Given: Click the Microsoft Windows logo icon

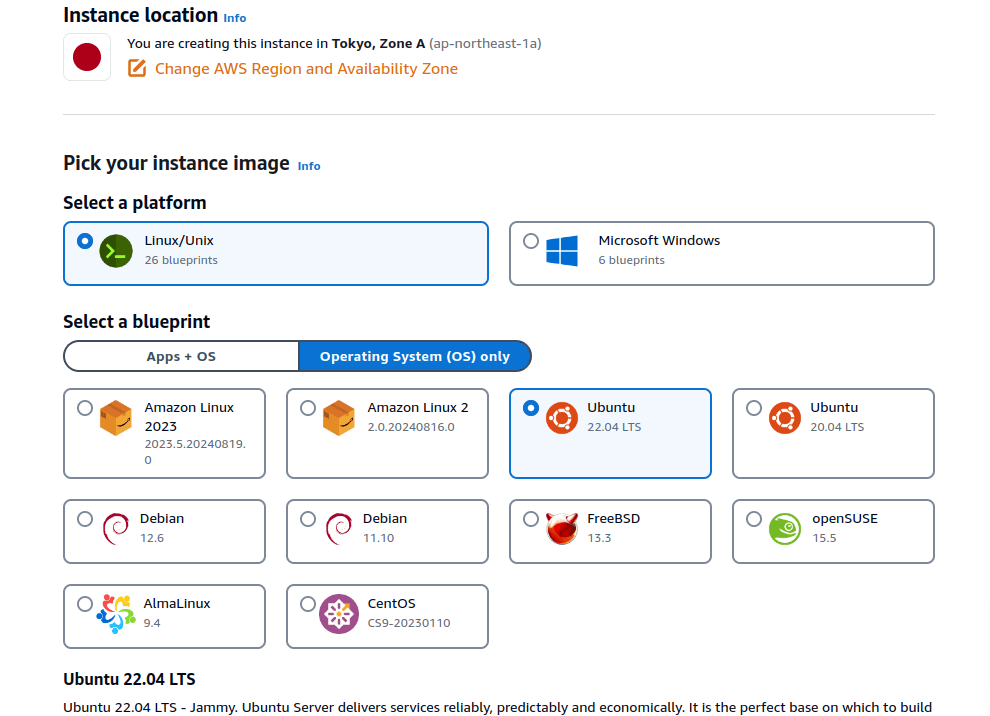Looking at the screenshot, I should coord(562,251).
